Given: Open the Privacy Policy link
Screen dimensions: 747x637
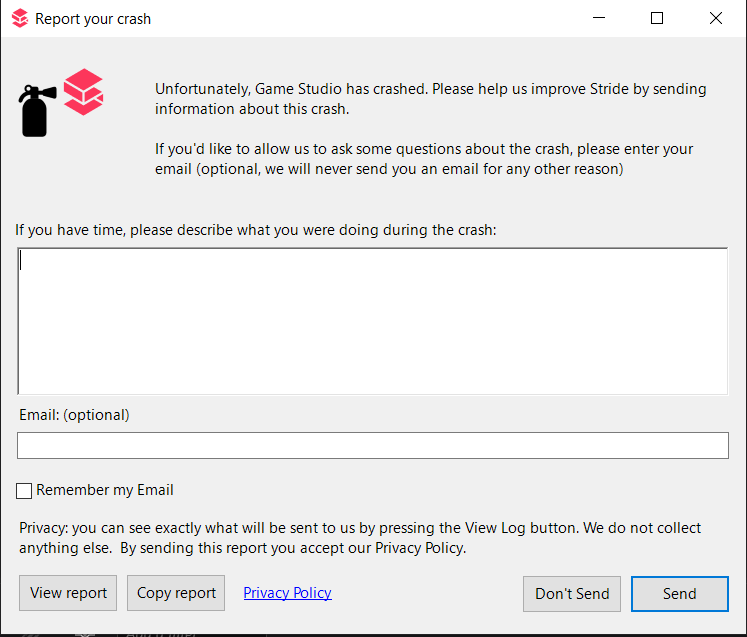Looking at the screenshot, I should pos(287,593).
